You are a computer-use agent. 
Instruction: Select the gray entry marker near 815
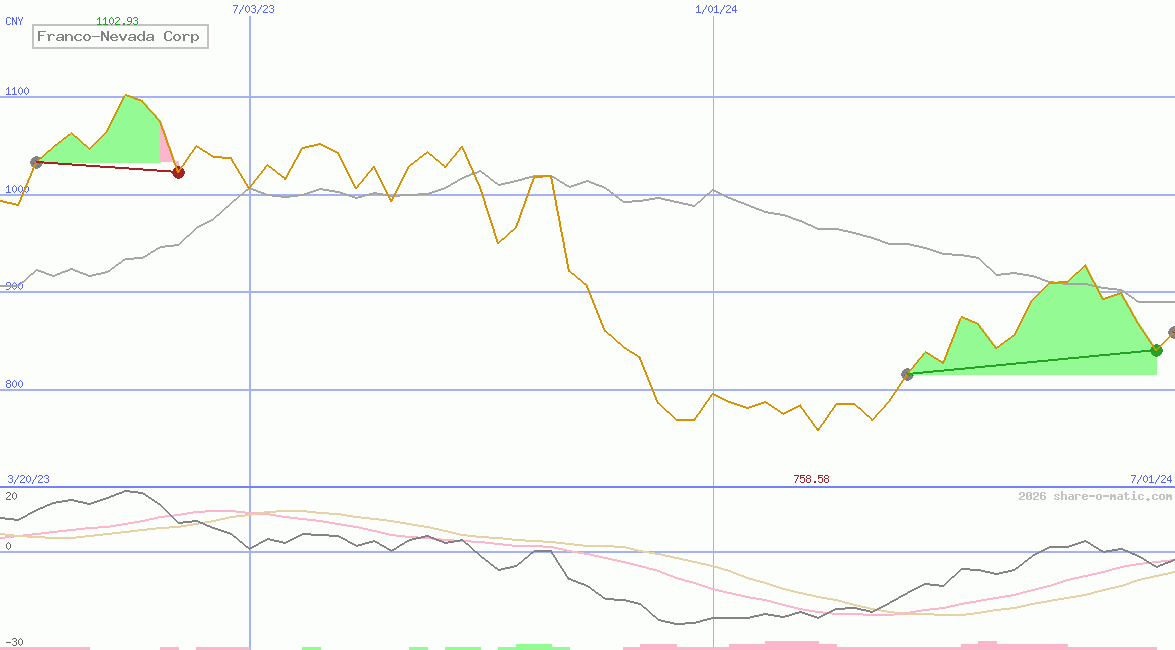click(907, 374)
